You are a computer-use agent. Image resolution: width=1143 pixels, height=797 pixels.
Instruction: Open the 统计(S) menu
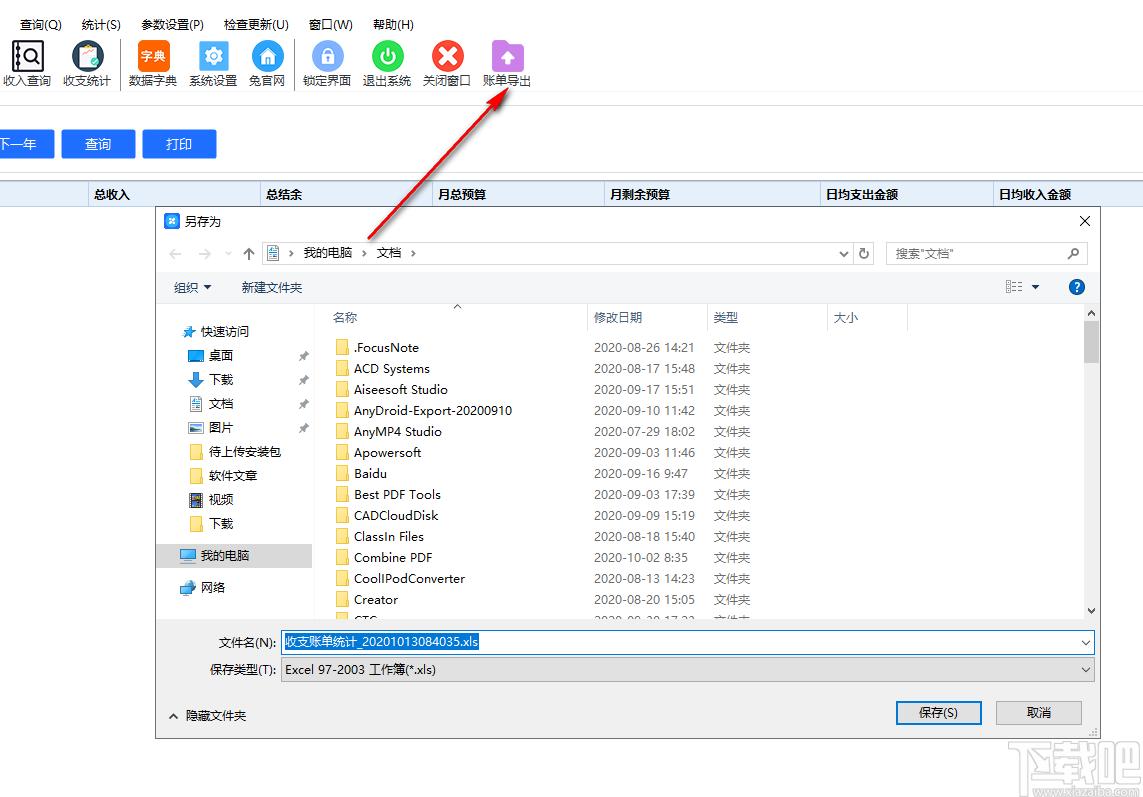click(x=101, y=24)
